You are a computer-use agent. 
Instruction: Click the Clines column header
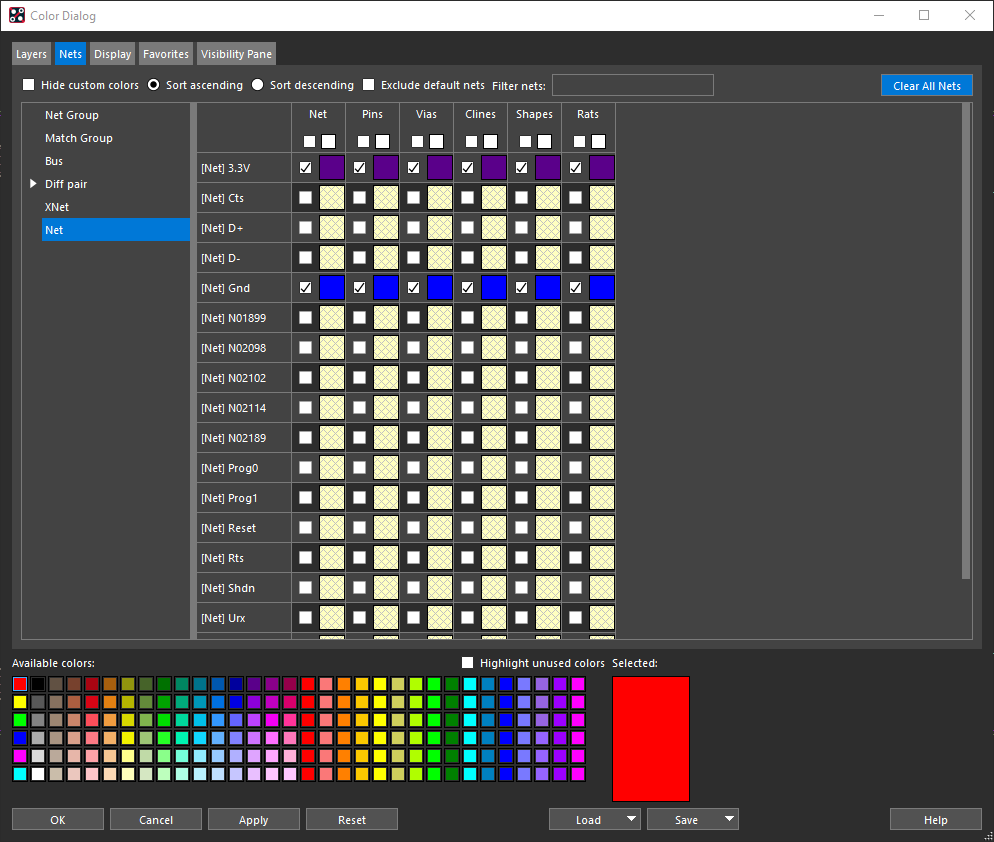(x=480, y=114)
